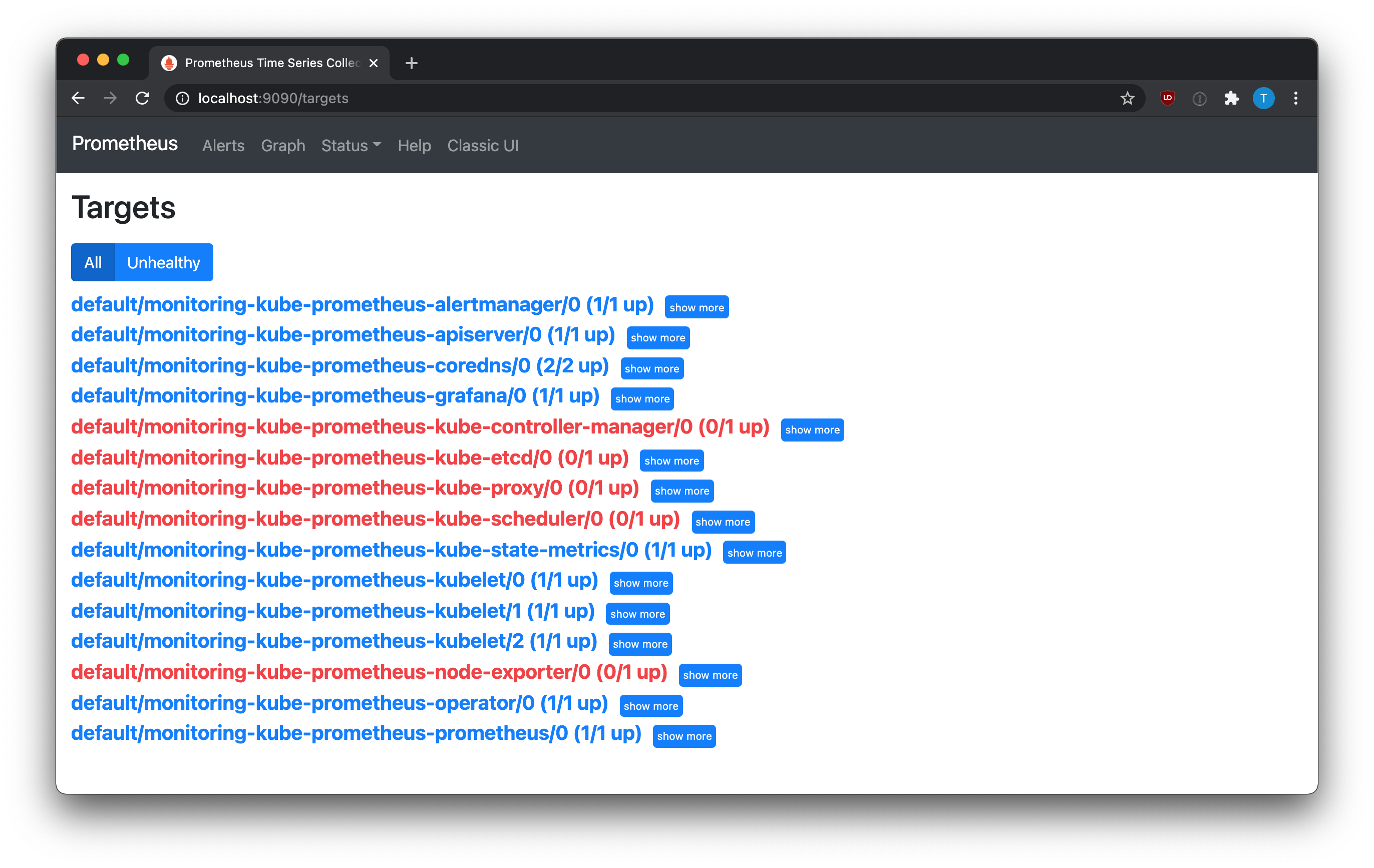Open the uBlock Origin extension icon
1374x868 pixels.
pyautogui.click(x=1167, y=98)
